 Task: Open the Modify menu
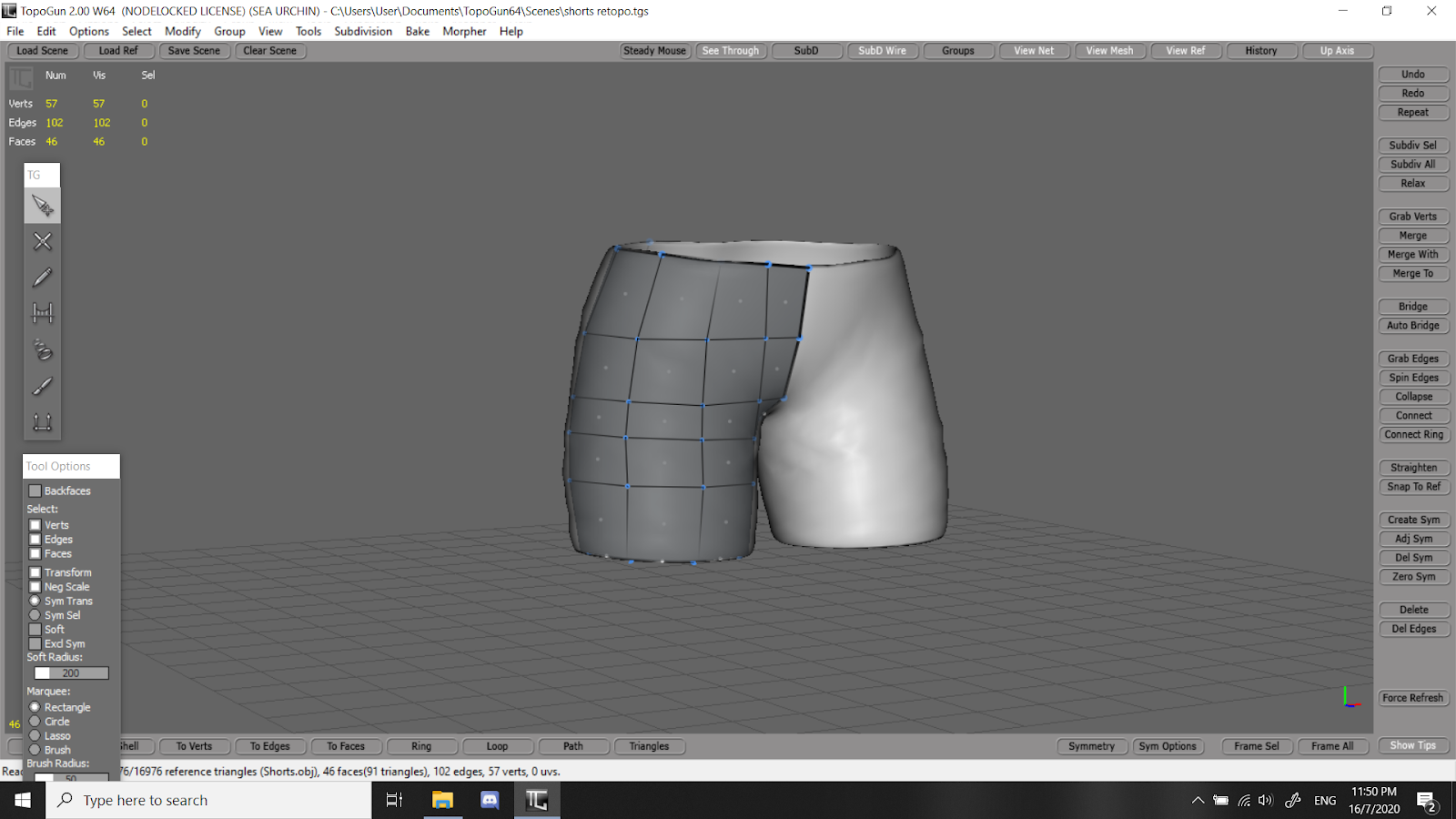pyautogui.click(x=183, y=31)
